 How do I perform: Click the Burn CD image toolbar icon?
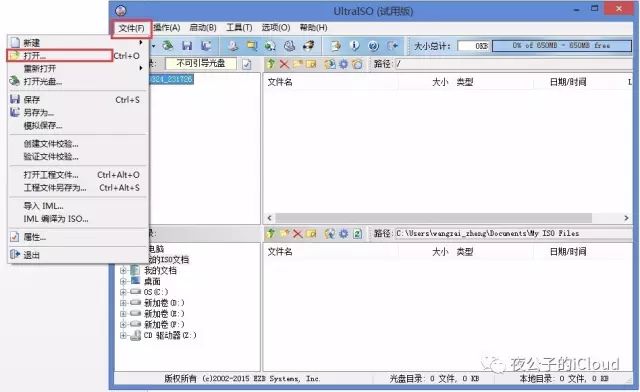tap(309, 45)
